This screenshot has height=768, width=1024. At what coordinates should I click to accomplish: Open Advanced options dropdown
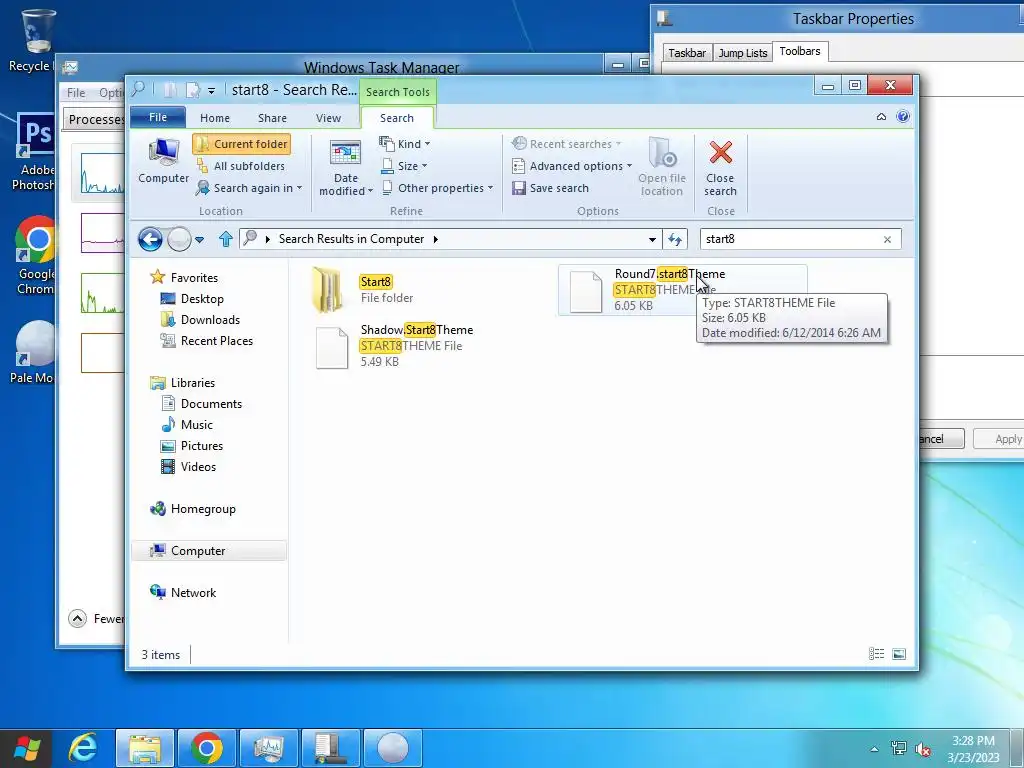coord(572,166)
